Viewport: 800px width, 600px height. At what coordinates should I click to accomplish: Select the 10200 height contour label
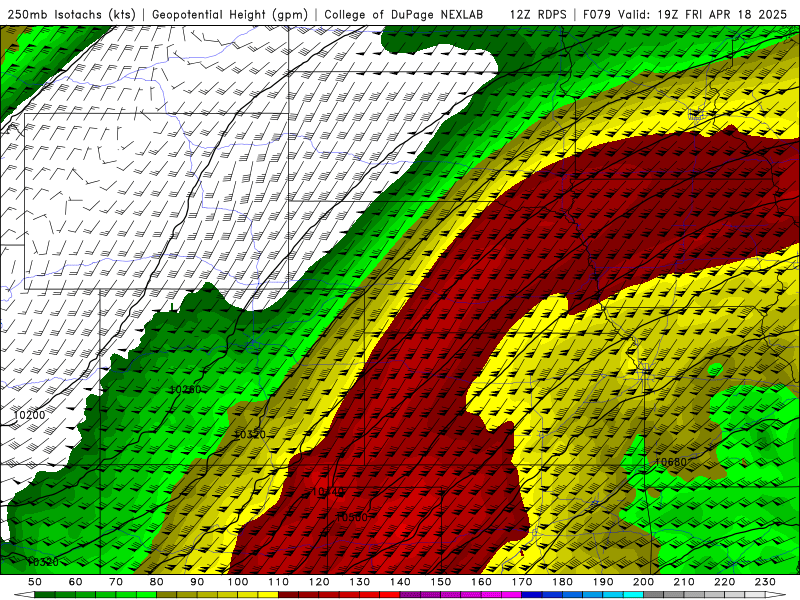(x=29, y=415)
